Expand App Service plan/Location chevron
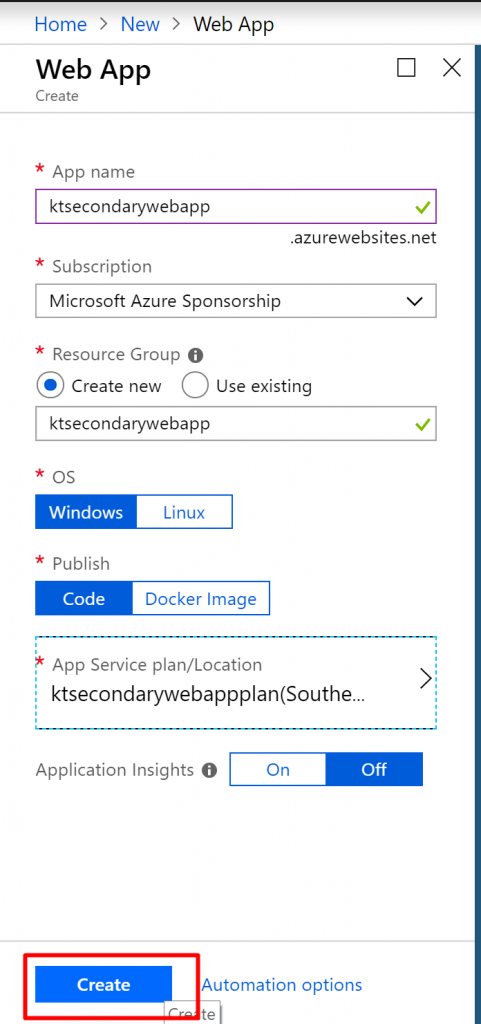The height and width of the screenshot is (1024, 481). tap(426, 679)
